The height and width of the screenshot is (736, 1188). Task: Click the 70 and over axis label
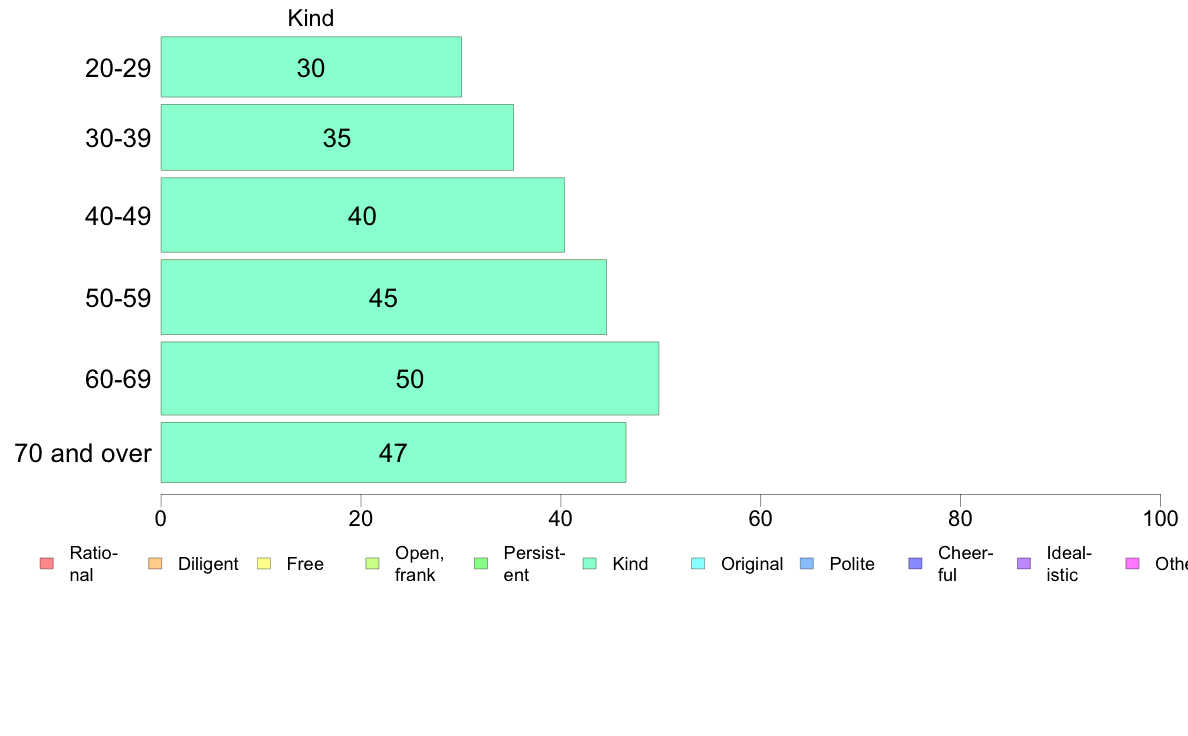(x=83, y=453)
